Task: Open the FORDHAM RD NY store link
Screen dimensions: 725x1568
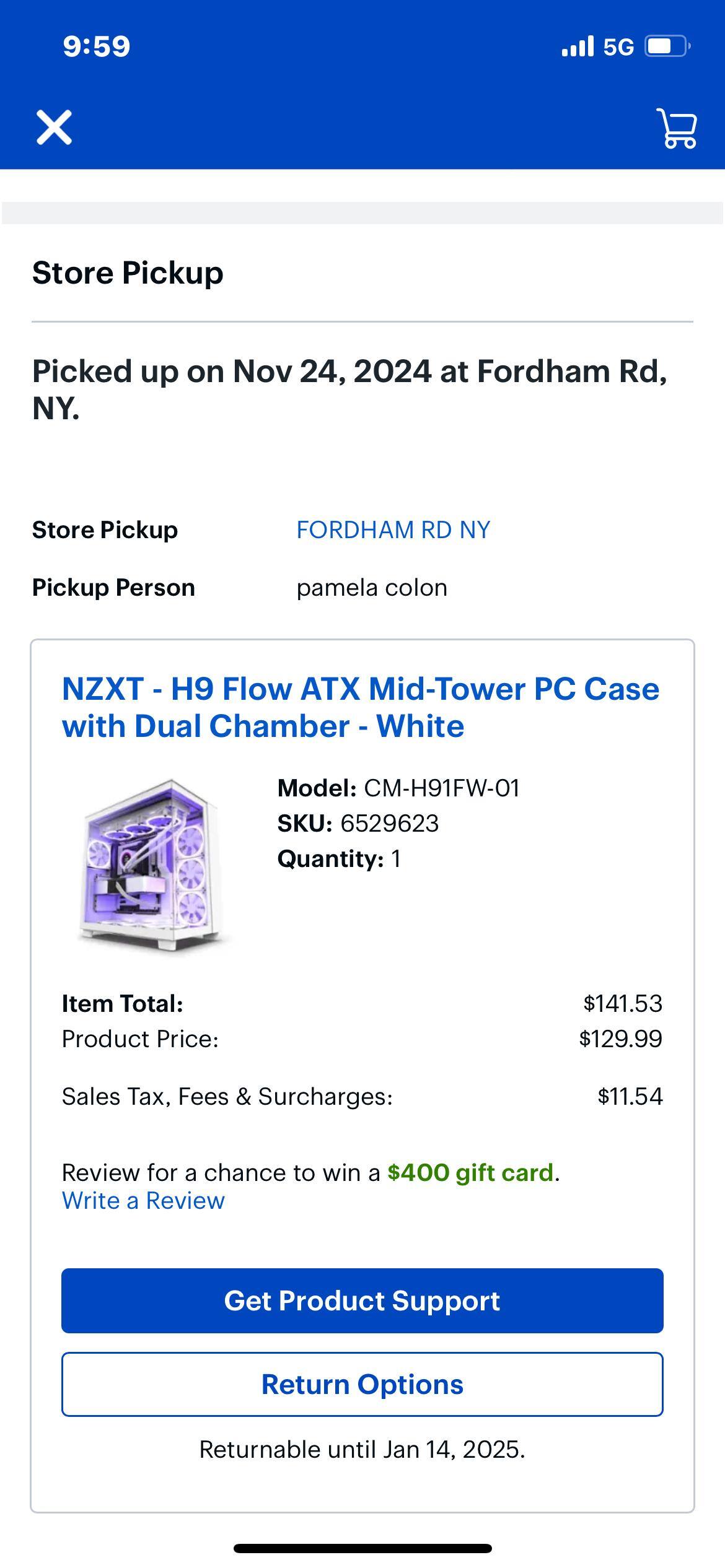Action: pyautogui.click(x=393, y=530)
